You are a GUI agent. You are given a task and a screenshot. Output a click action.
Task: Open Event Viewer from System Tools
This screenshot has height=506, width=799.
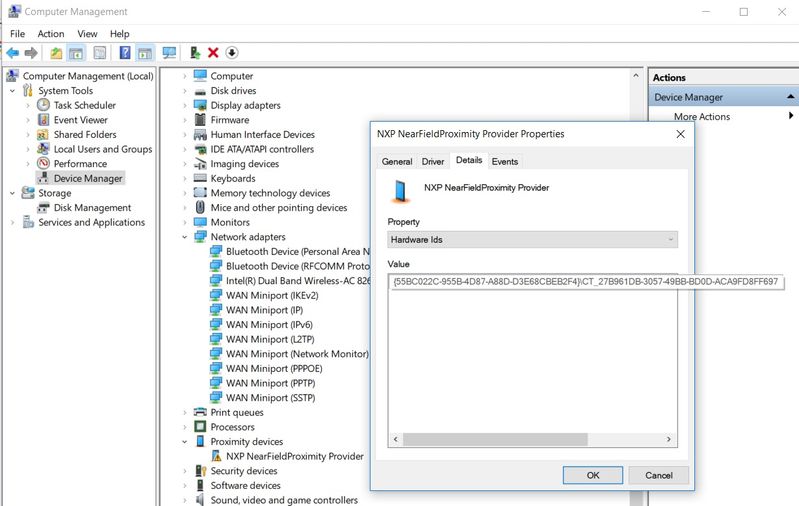(x=80, y=120)
